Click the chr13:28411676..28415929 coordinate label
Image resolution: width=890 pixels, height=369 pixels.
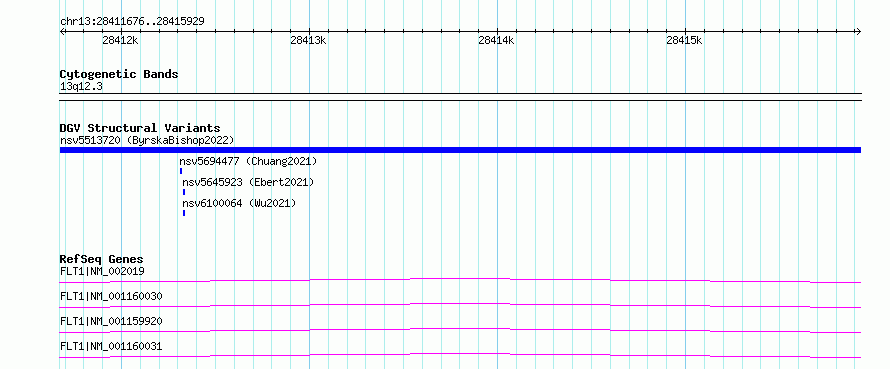pyautogui.click(x=132, y=21)
